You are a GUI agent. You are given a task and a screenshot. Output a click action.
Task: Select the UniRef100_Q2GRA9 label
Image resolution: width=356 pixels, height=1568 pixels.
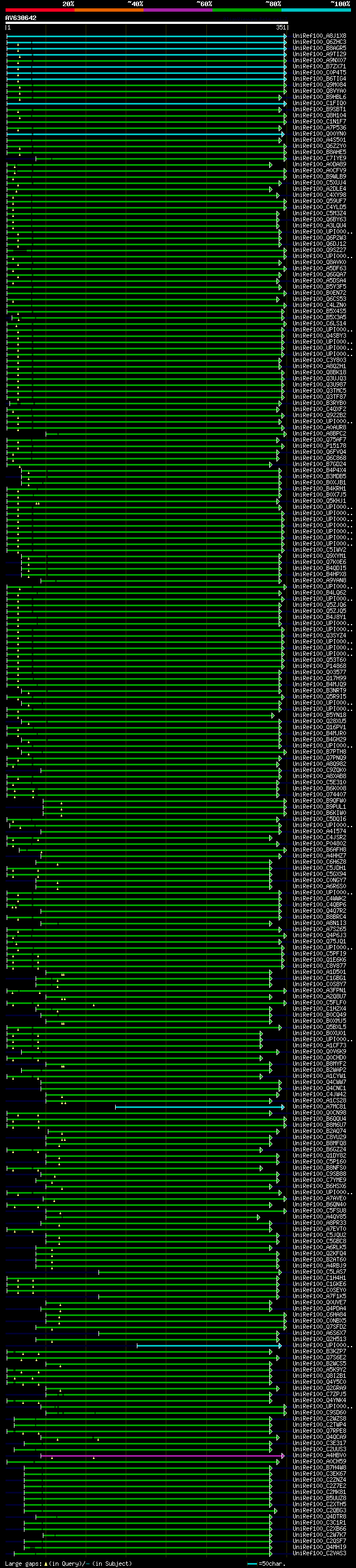[x=319, y=1388]
